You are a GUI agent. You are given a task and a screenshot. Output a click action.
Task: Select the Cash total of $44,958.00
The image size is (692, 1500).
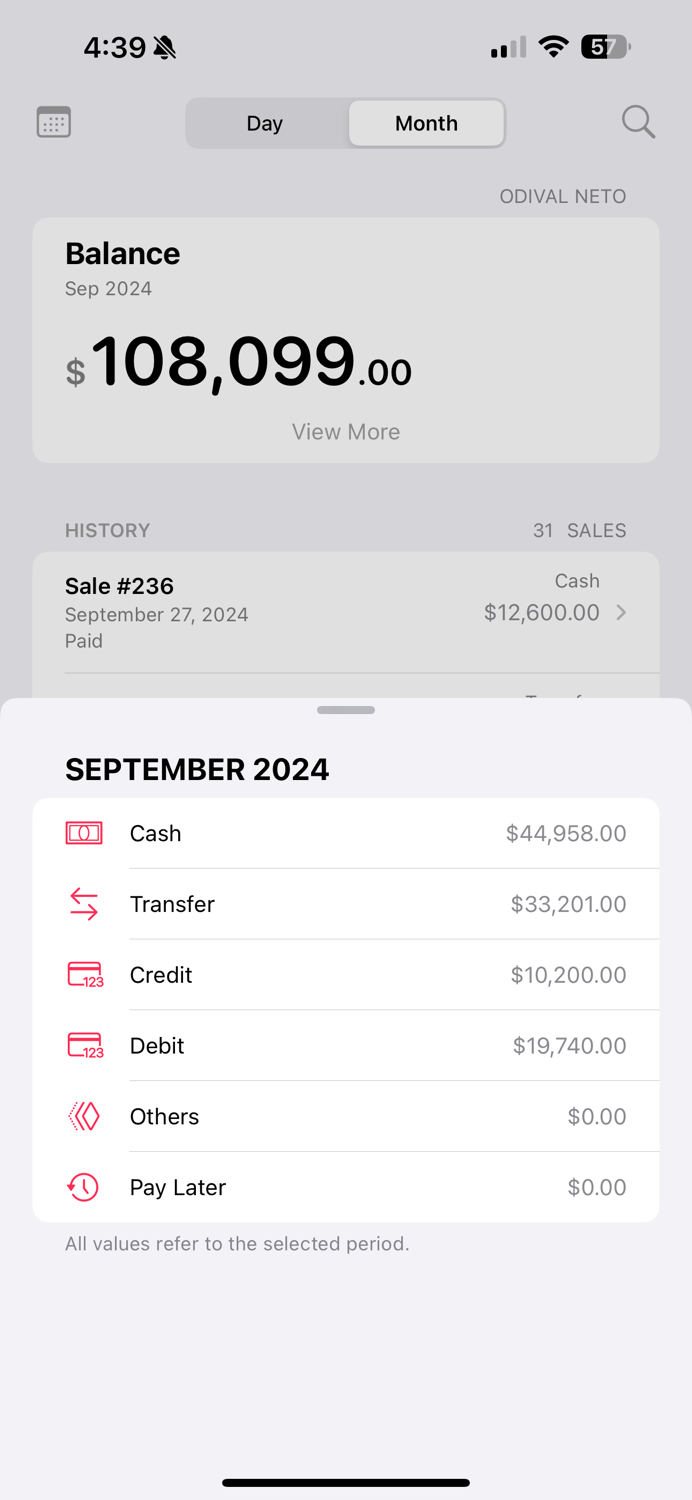pyautogui.click(x=565, y=832)
